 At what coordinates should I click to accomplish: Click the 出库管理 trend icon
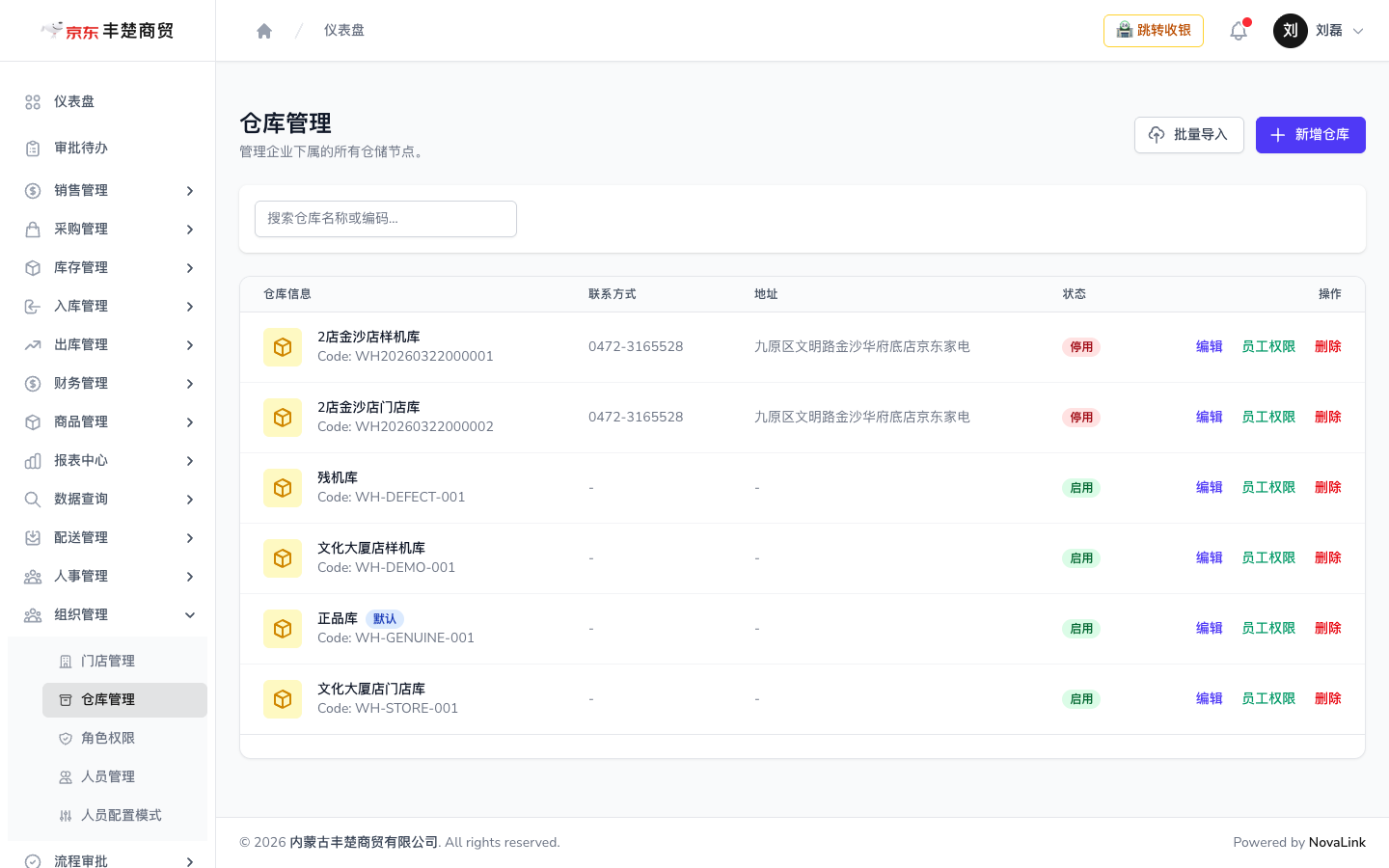33,345
